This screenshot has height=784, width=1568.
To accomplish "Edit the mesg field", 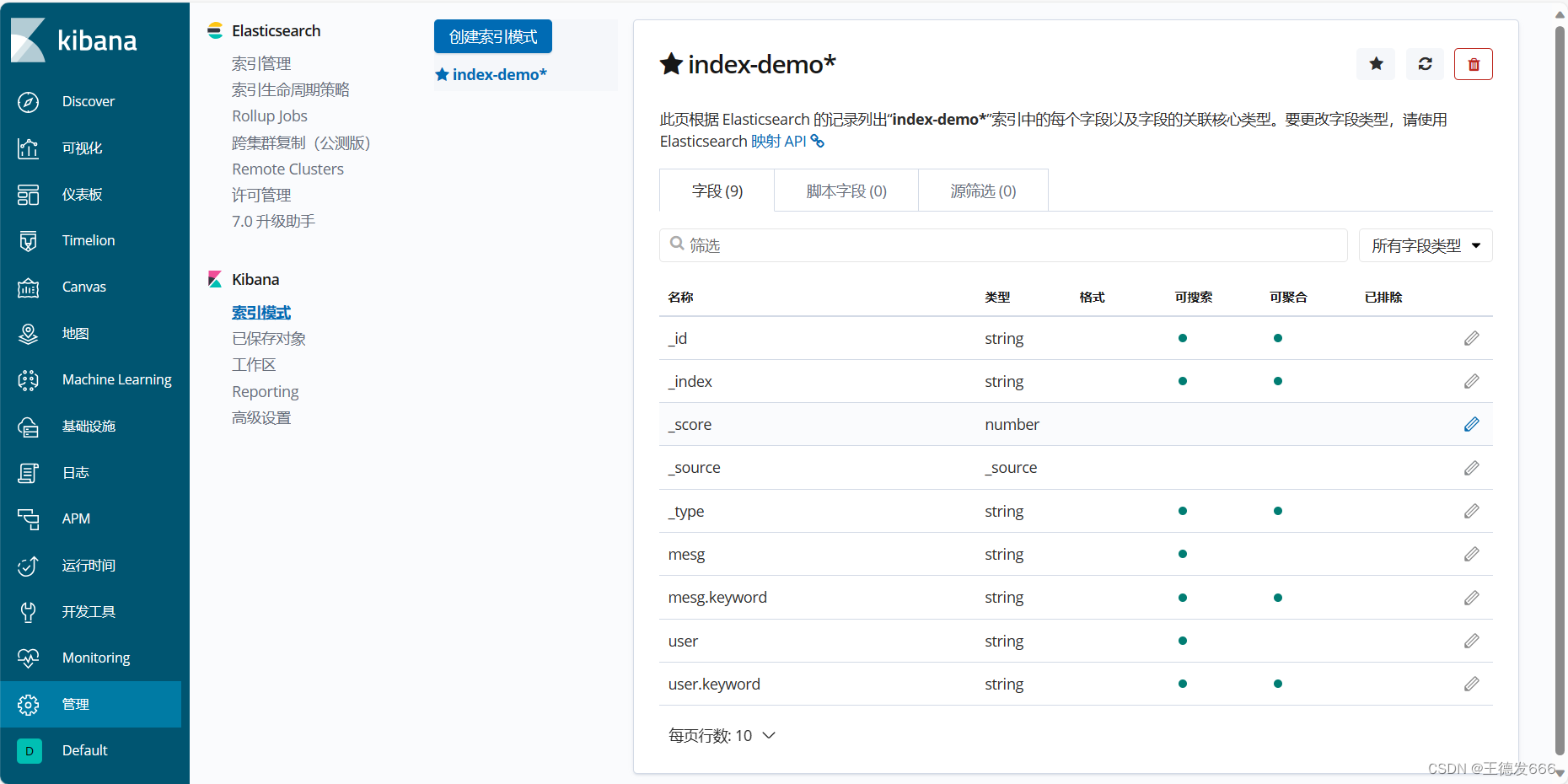I will pyautogui.click(x=1471, y=554).
